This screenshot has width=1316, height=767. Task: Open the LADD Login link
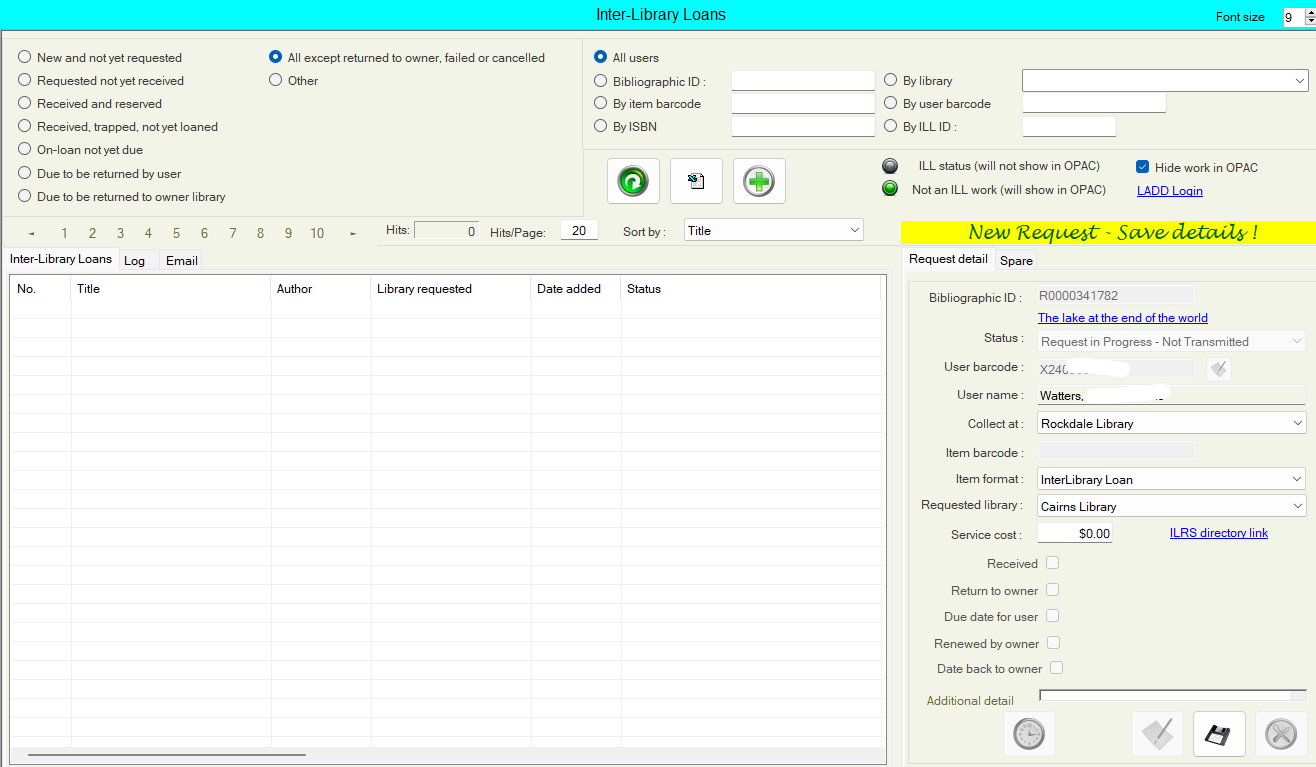(1169, 191)
